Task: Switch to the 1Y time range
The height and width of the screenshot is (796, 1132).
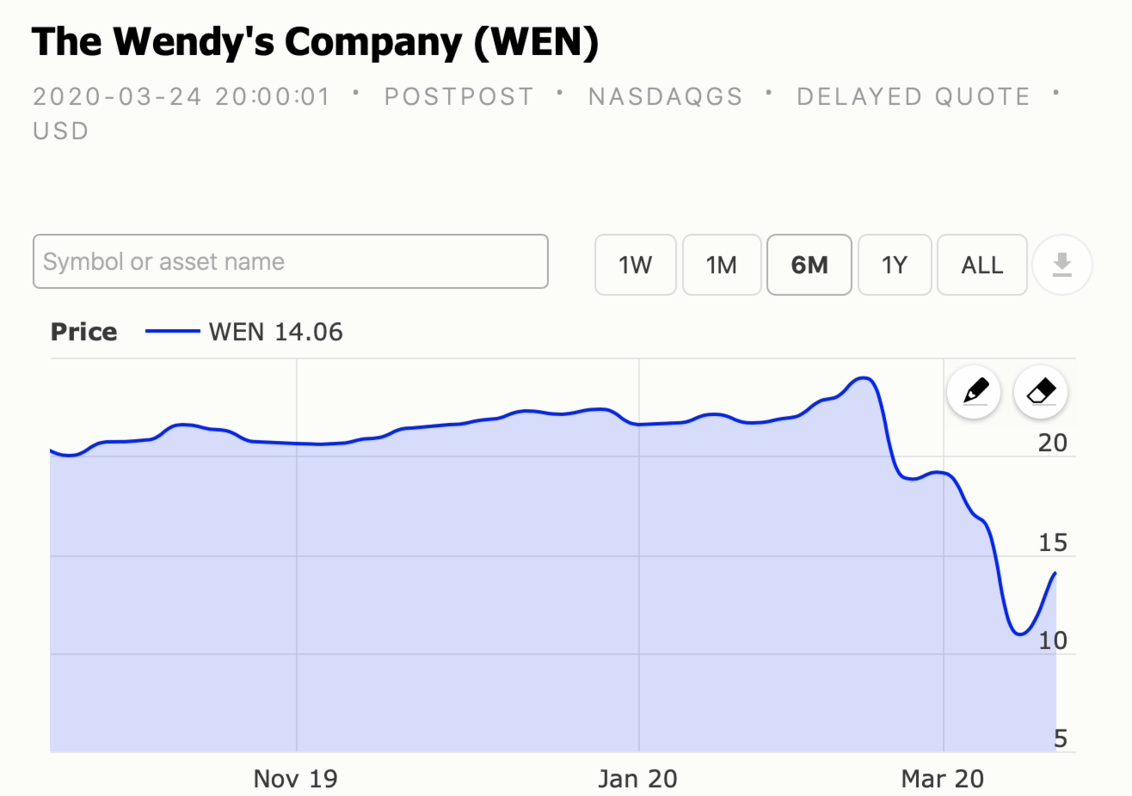Action: pos(894,264)
